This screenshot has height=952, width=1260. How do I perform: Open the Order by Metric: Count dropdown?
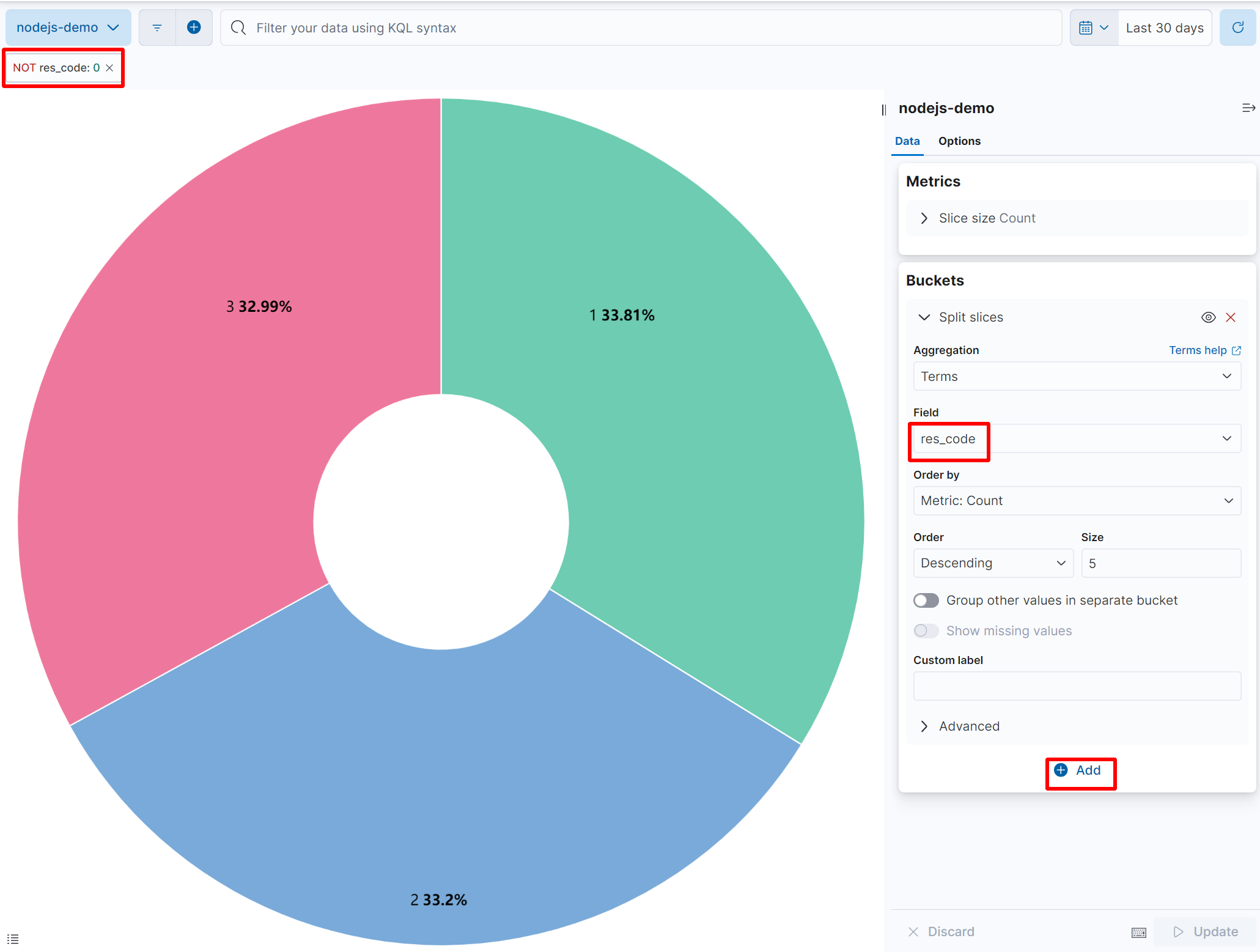1076,501
